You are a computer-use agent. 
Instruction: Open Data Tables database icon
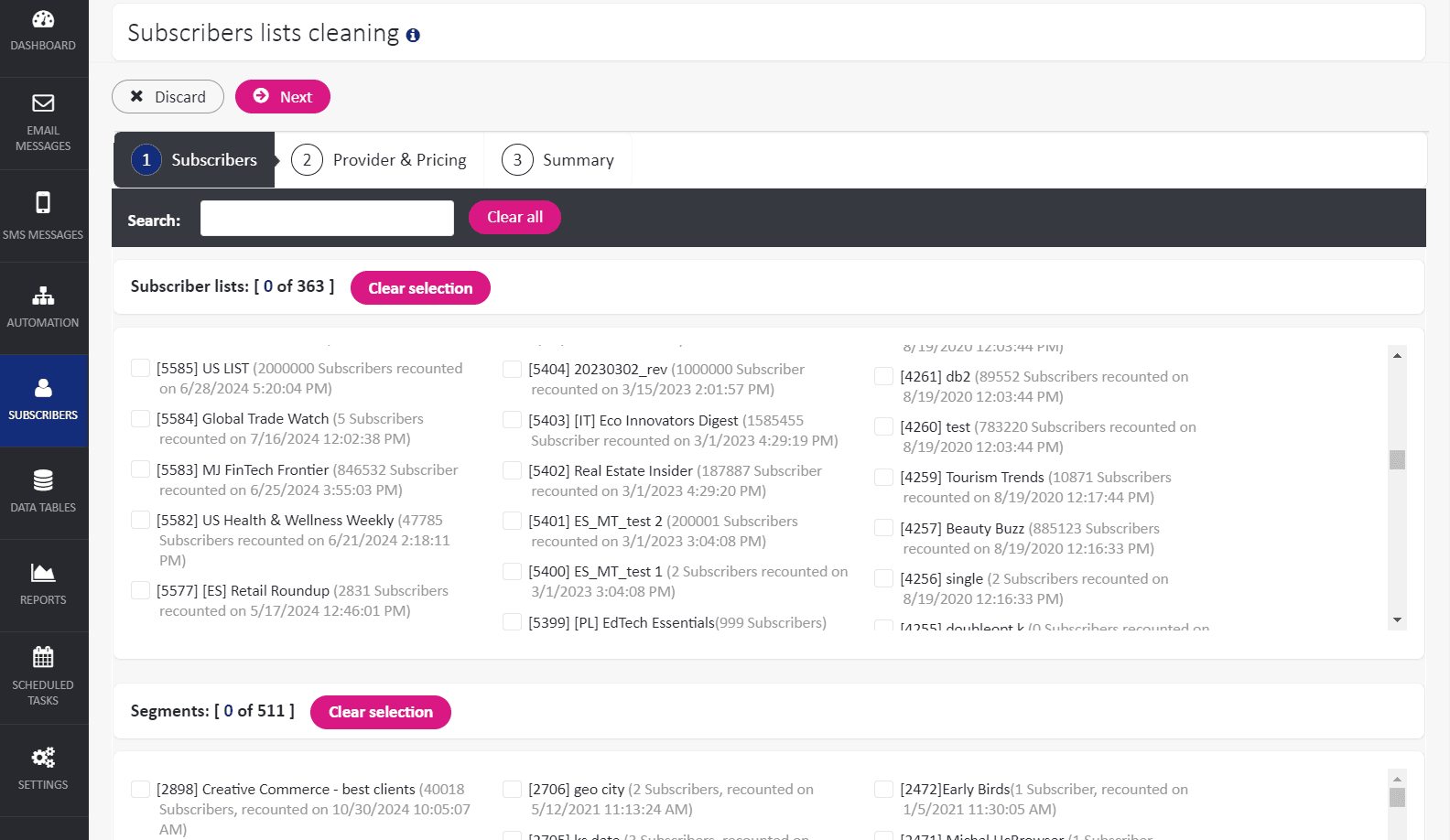pyautogui.click(x=43, y=480)
